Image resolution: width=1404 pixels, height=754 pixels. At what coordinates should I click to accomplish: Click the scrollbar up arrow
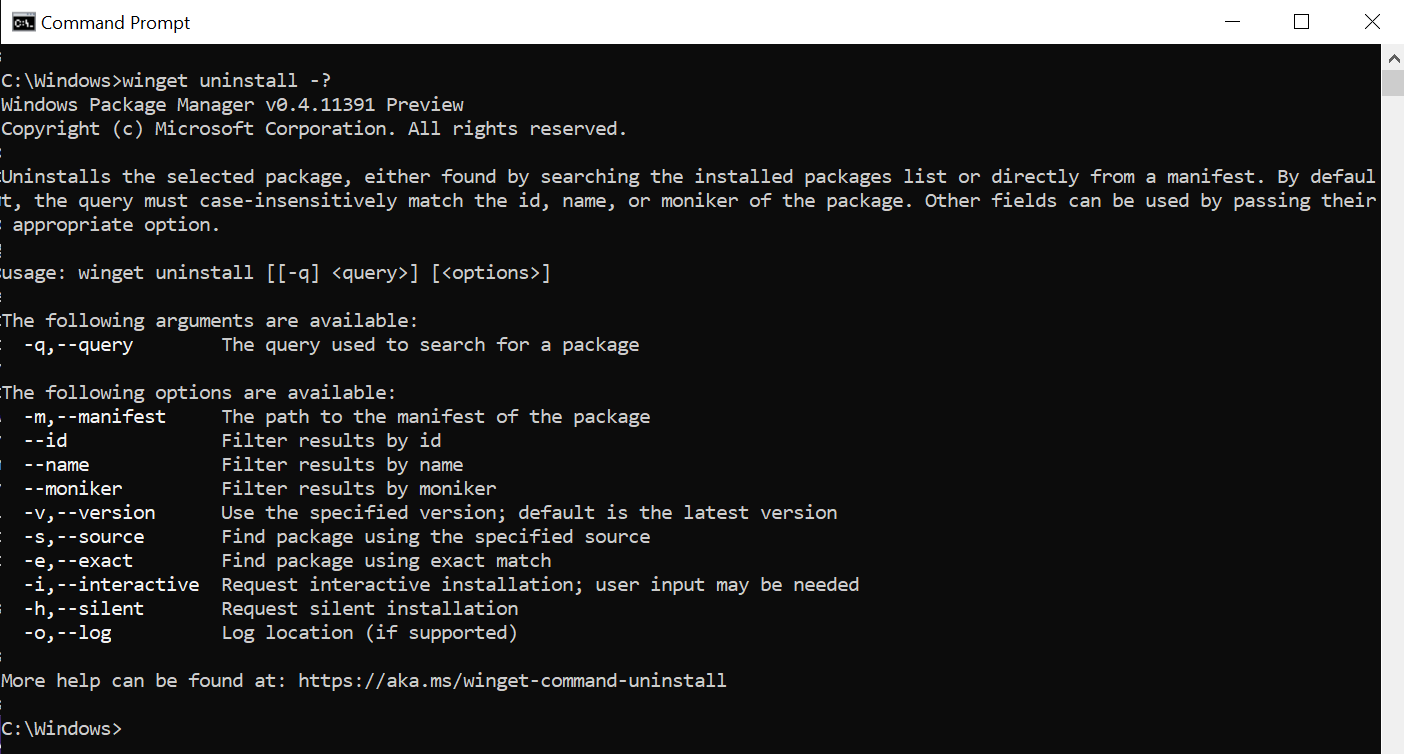click(1393, 56)
